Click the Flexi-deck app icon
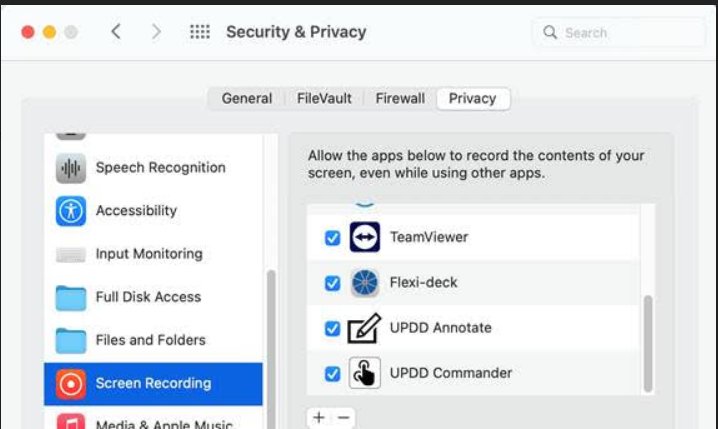The width and height of the screenshot is (718, 429). coord(364,282)
